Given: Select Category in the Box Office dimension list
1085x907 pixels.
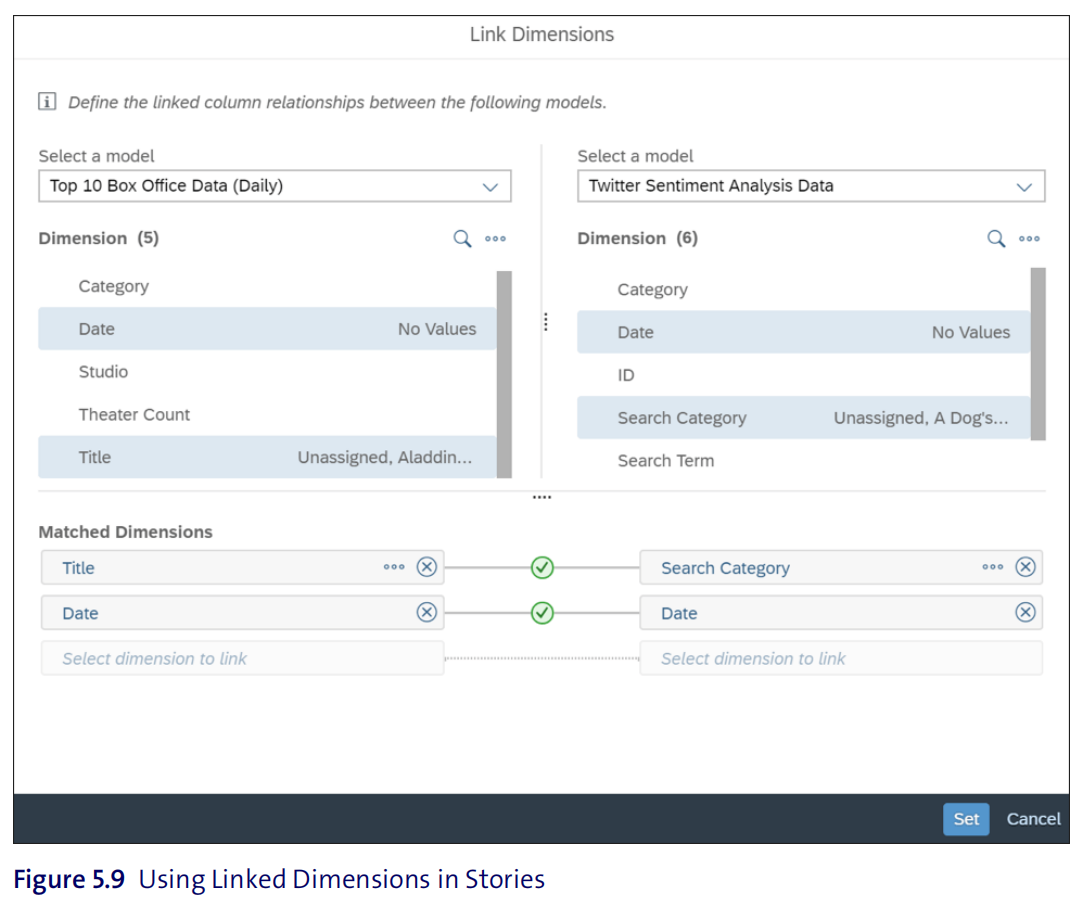Looking at the screenshot, I should 267,286.
